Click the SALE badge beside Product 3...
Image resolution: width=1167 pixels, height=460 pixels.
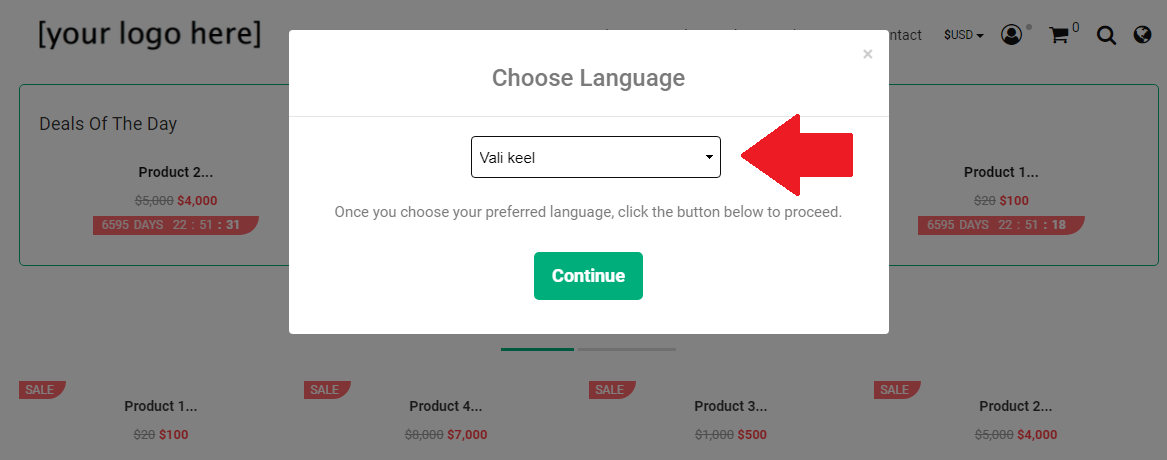click(x=609, y=389)
